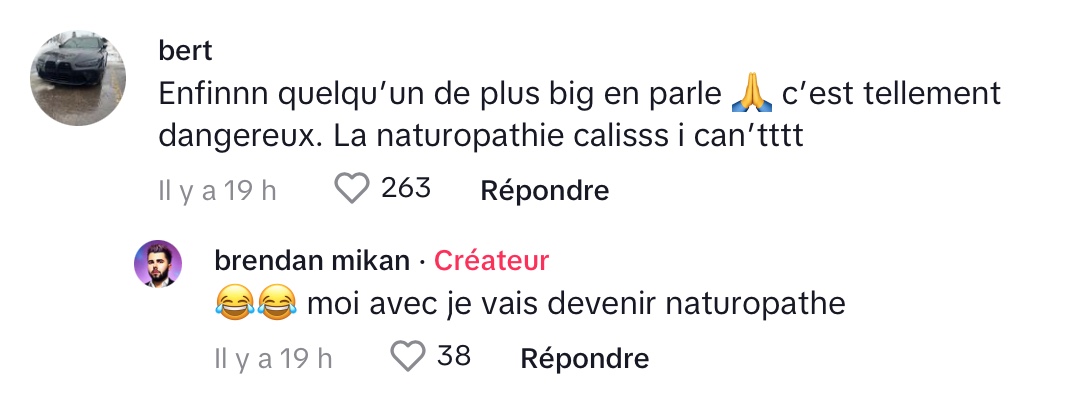Click the praying hands emoji in bert's comment
This screenshot has width=1090, height=402.
coord(754,93)
